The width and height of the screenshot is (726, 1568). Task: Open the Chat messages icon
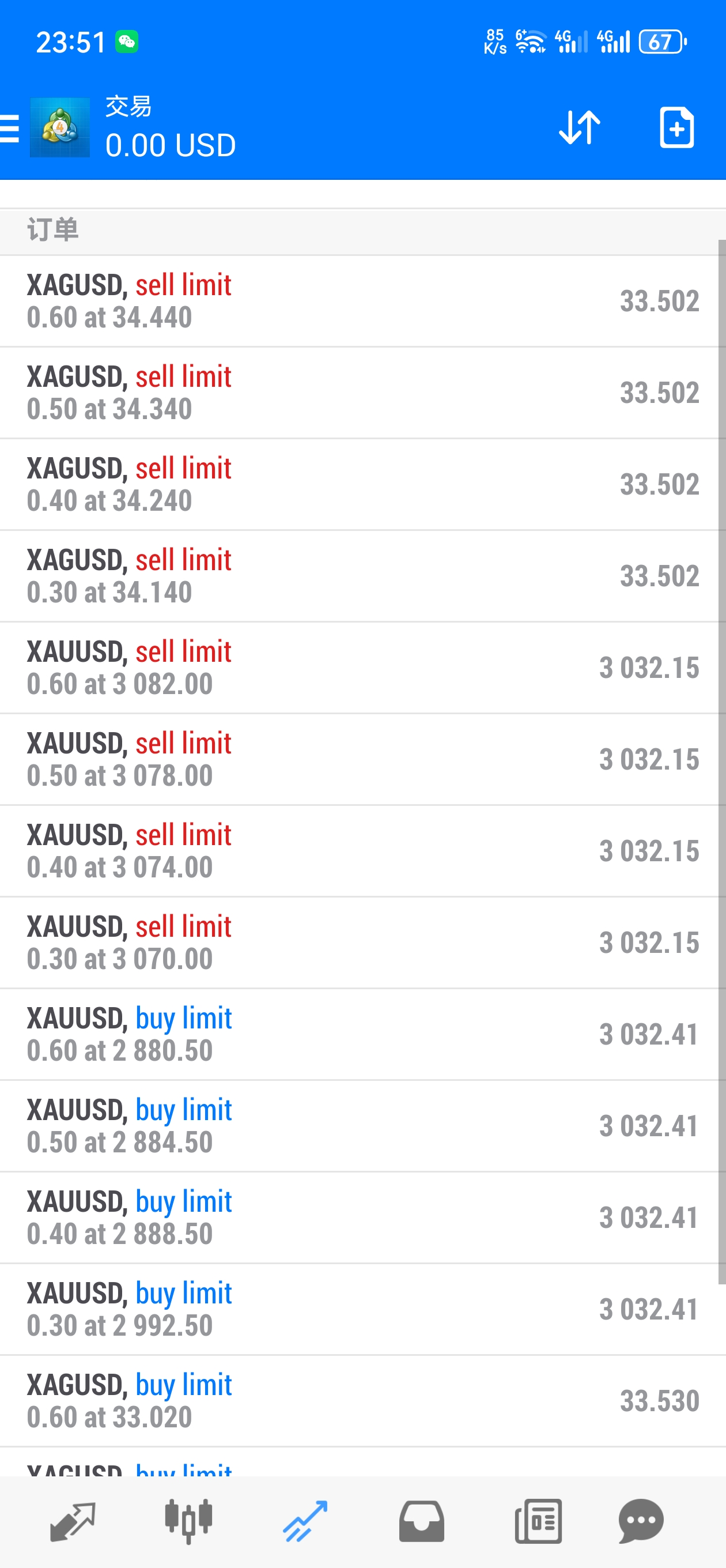tap(641, 1521)
